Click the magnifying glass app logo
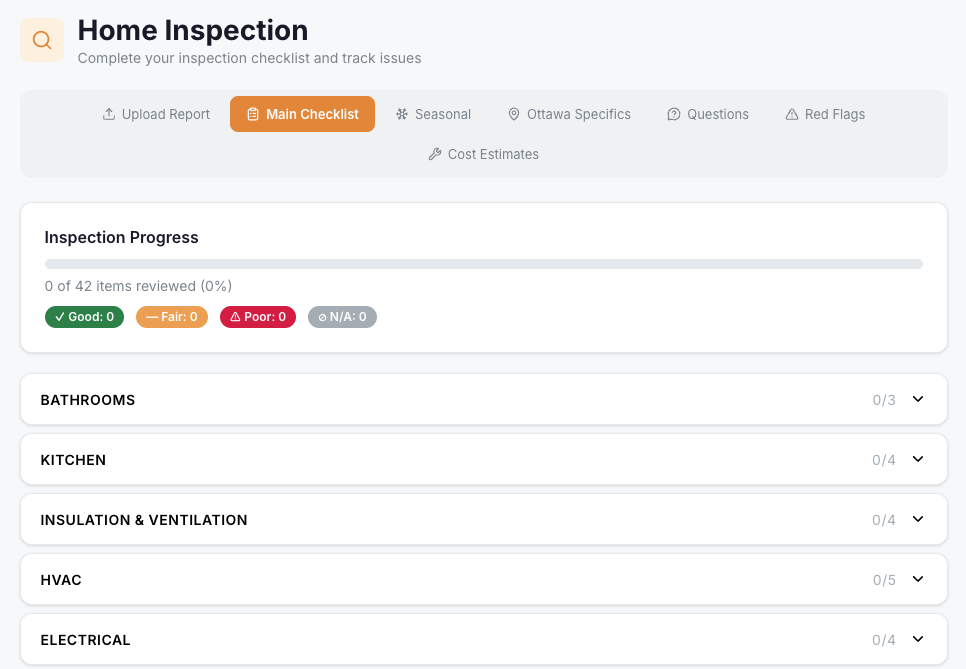This screenshot has width=966, height=669. click(x=41, y=39)
